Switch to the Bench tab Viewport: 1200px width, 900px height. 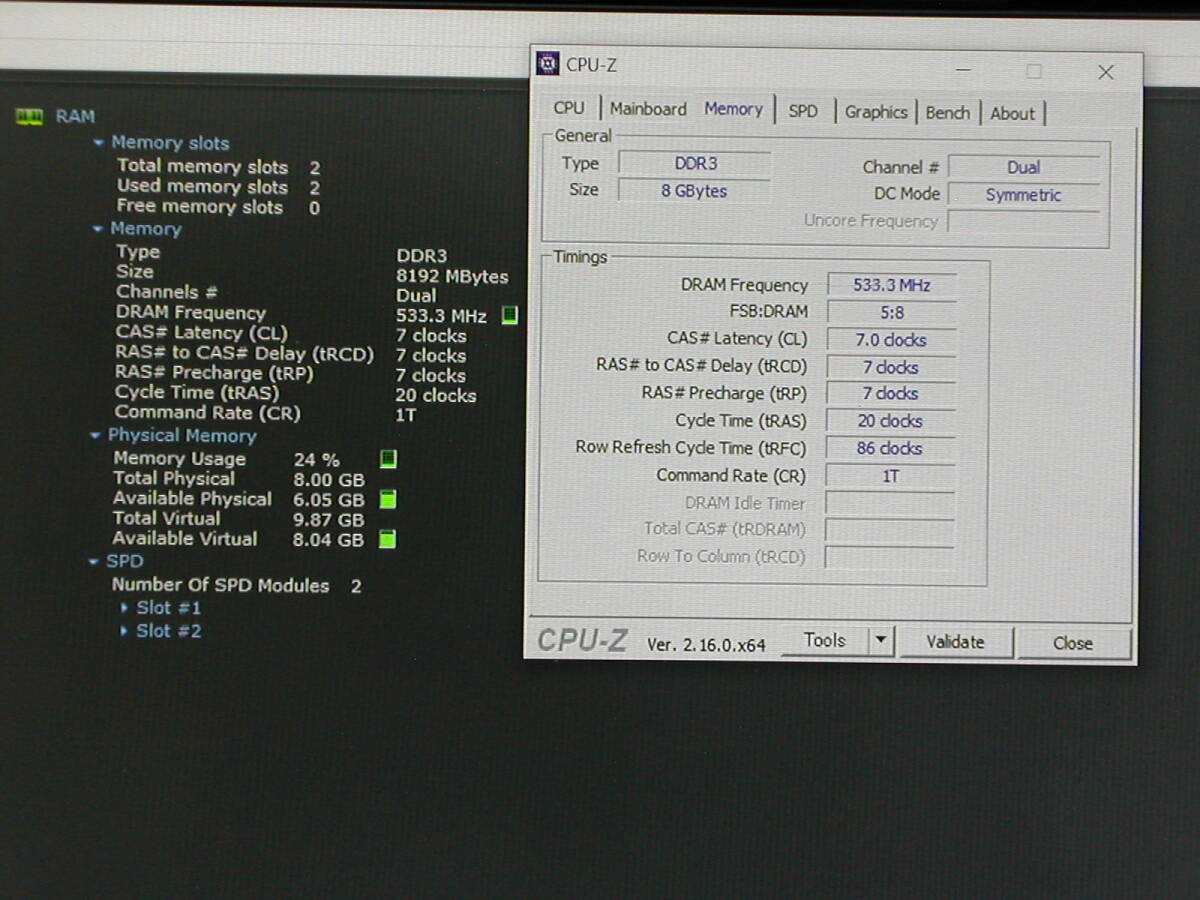point(947,112)
